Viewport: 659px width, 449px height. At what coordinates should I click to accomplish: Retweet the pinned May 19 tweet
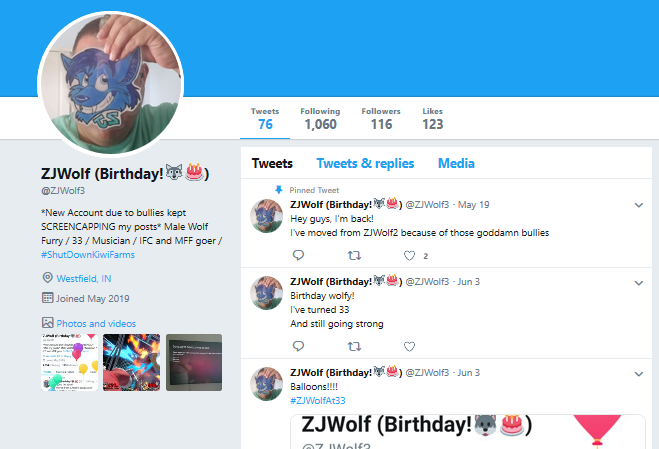point(354,255)
